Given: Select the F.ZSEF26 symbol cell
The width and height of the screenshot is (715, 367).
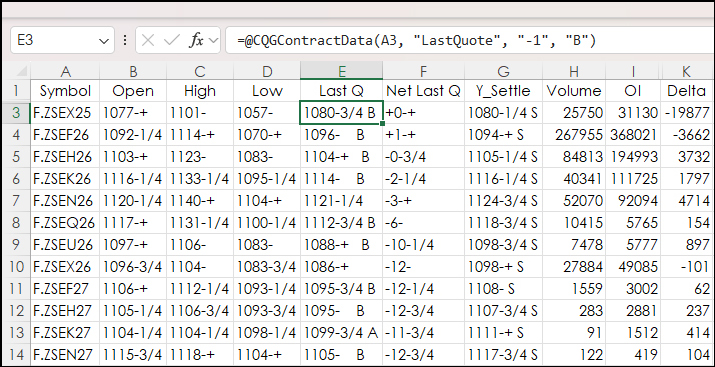Looking at the screenshot, I should [65, 134].
